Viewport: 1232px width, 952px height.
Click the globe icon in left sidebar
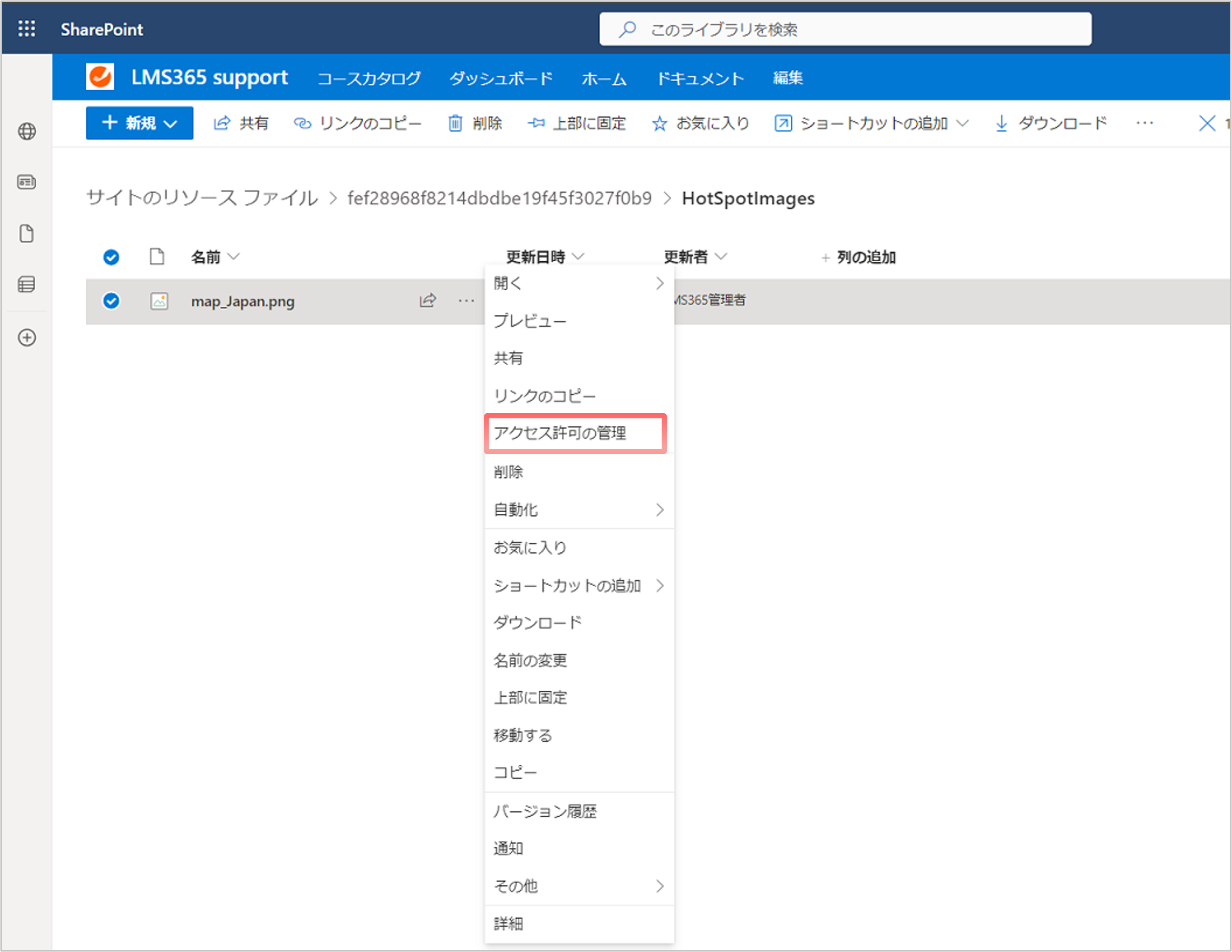[27, 131]
